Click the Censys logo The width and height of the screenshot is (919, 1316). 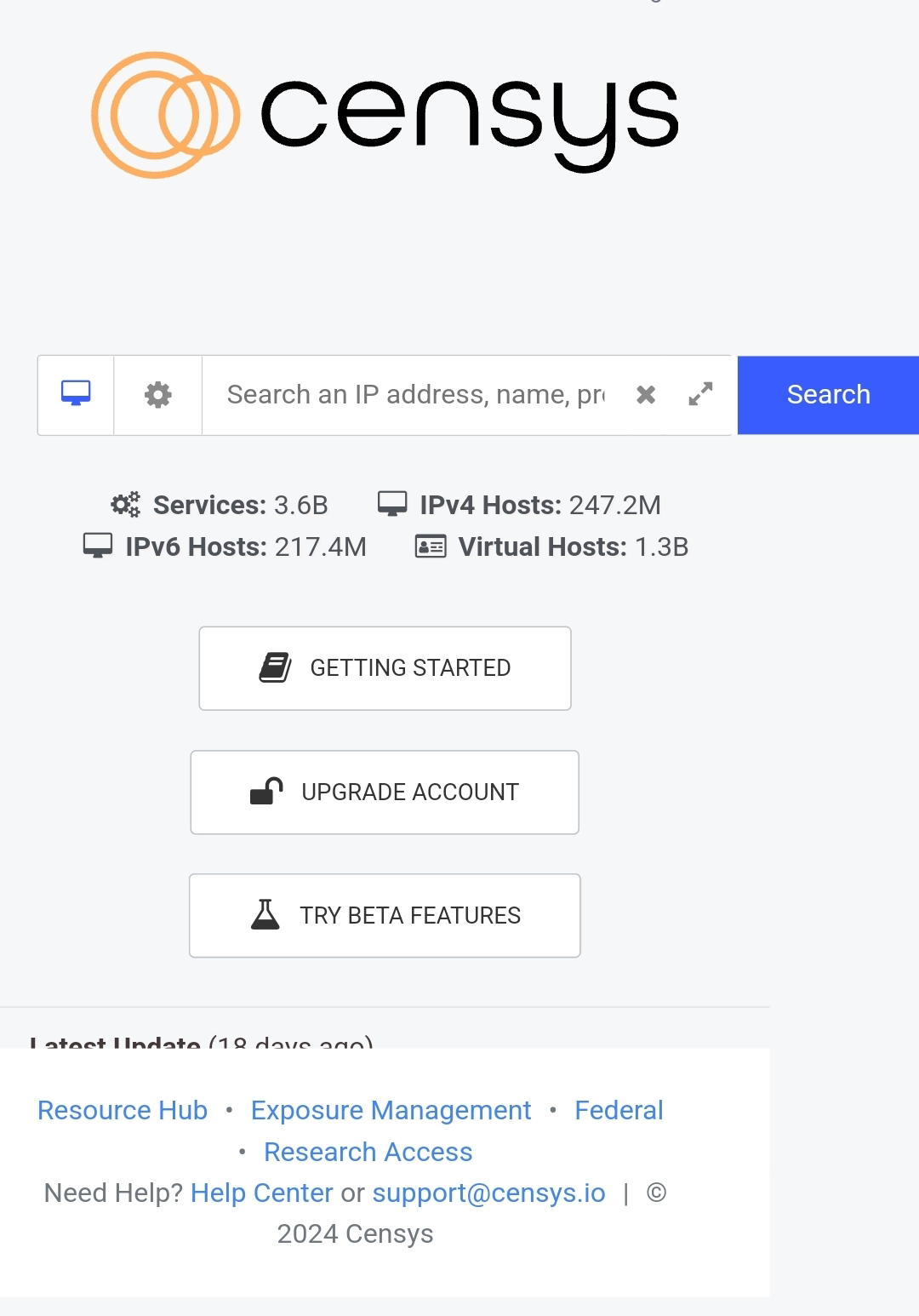(x=385, y=115)
